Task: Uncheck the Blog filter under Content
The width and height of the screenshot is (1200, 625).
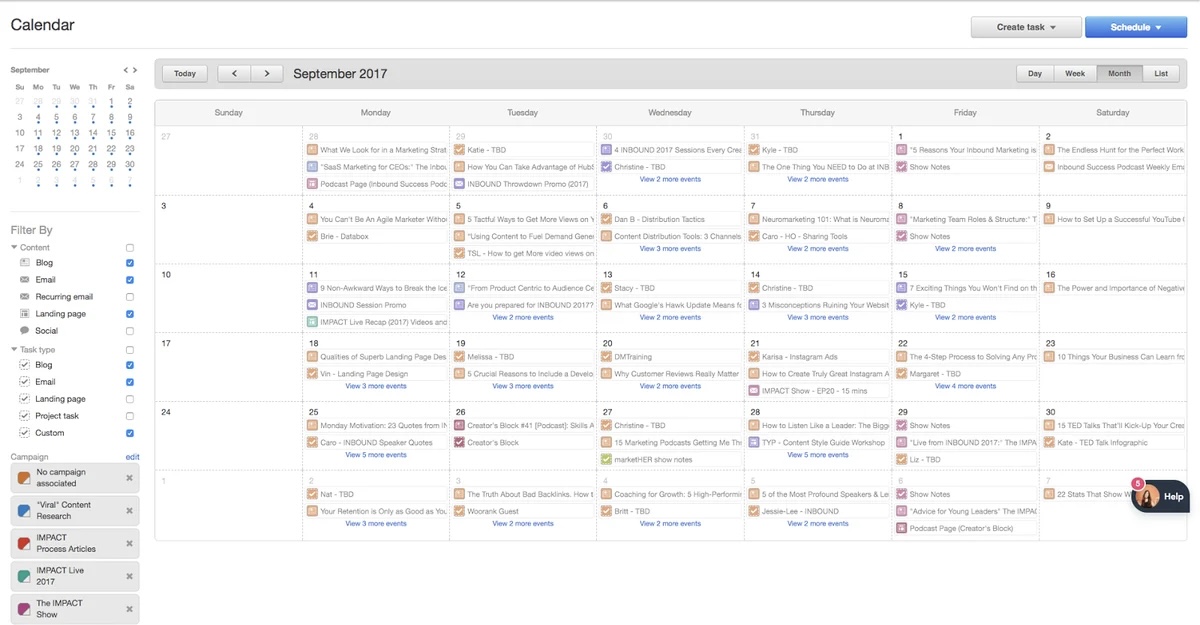Action: click(x=130, y=263)
